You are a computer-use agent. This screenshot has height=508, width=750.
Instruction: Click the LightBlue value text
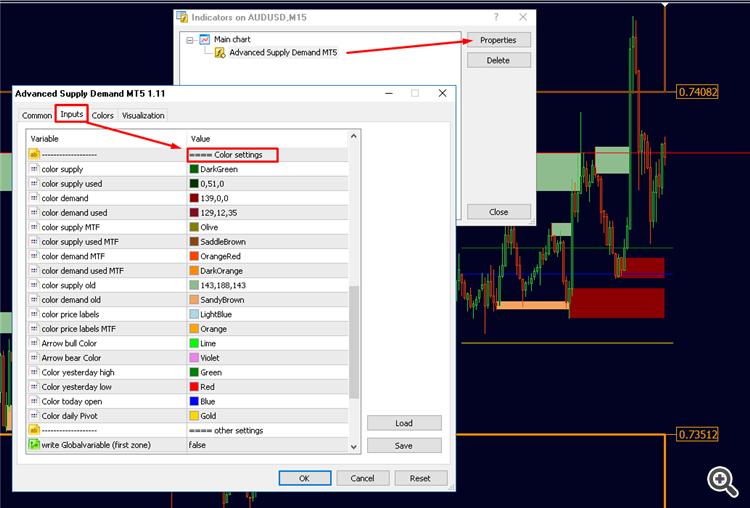(216, 314)
